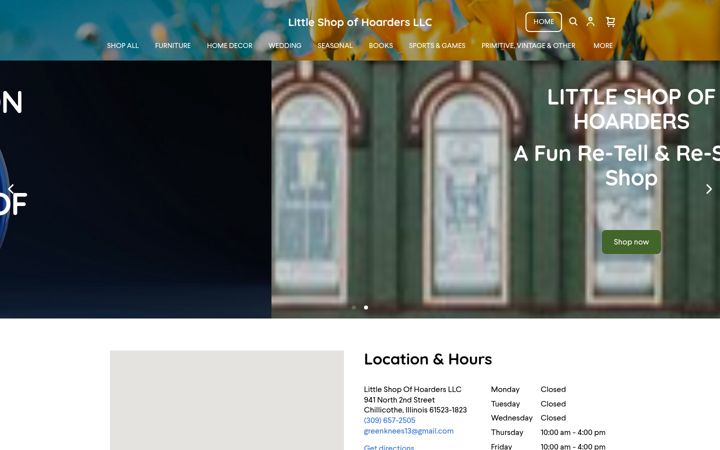This screenshot has height=450, width=720.
Task: Open the HOME DECOR category
Action: pyautogui.click(x=230, y=45)
